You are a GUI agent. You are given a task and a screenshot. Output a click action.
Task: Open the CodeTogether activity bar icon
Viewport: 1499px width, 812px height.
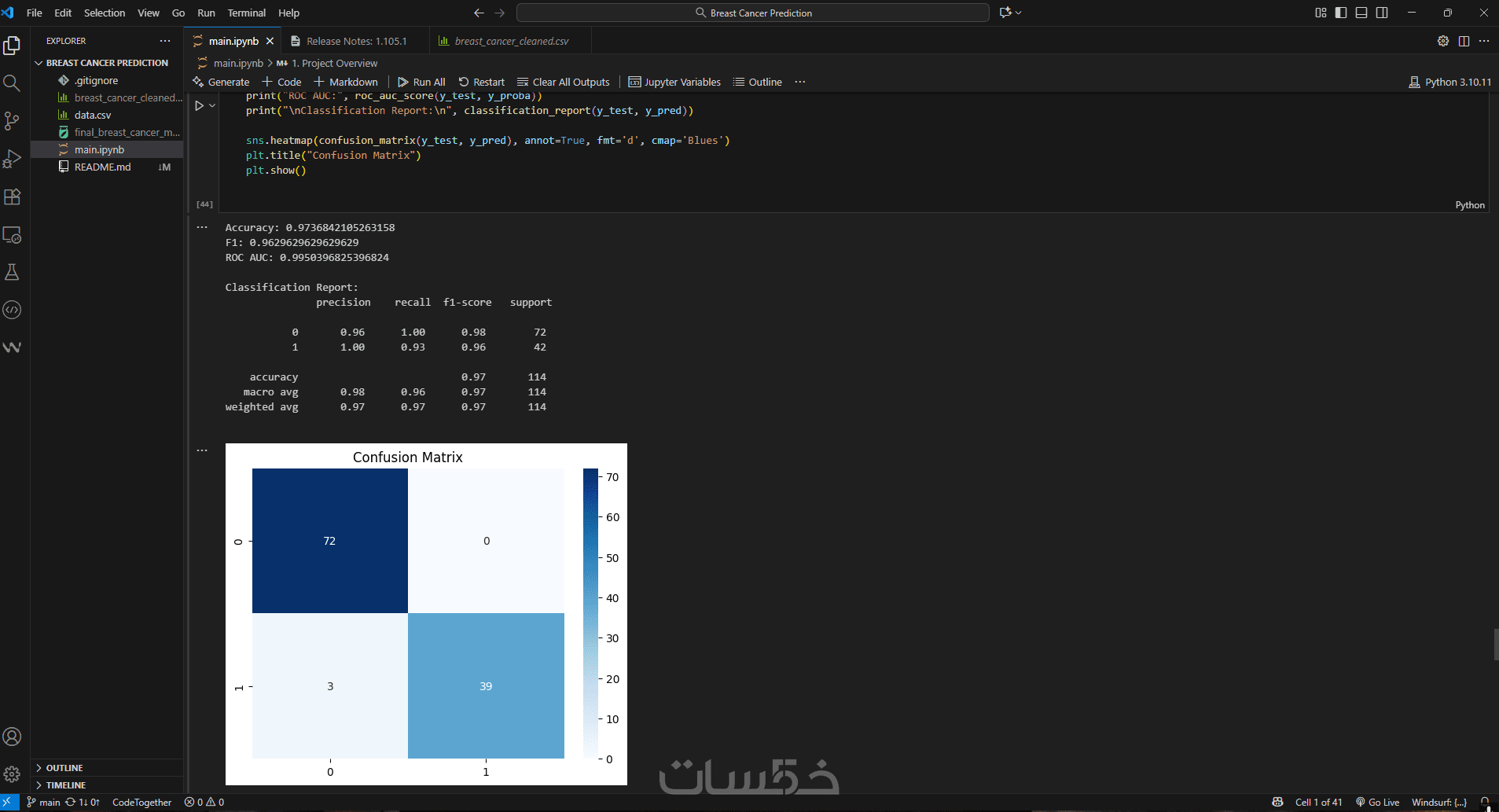[12, 310]
